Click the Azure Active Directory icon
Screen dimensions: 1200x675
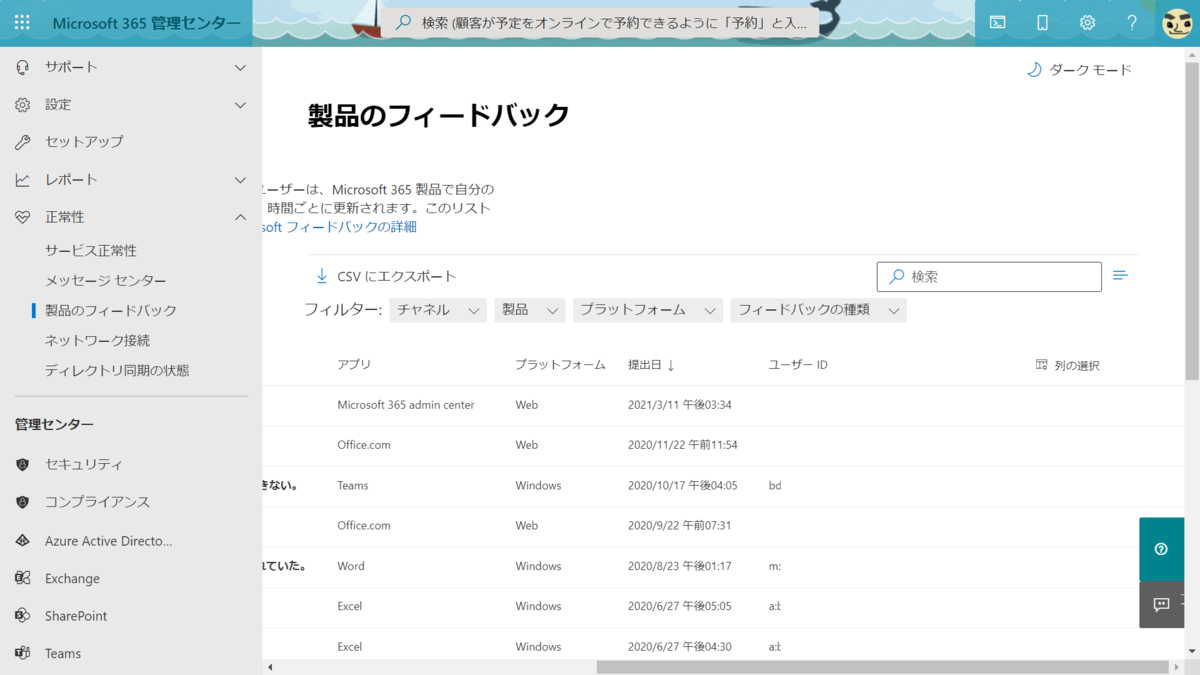tap(22, 541)
